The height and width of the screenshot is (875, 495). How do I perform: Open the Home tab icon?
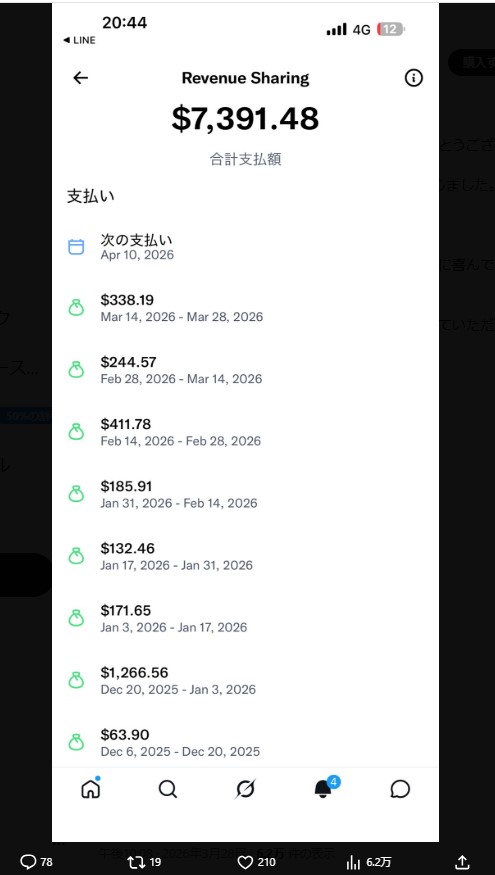coord(90,789)
